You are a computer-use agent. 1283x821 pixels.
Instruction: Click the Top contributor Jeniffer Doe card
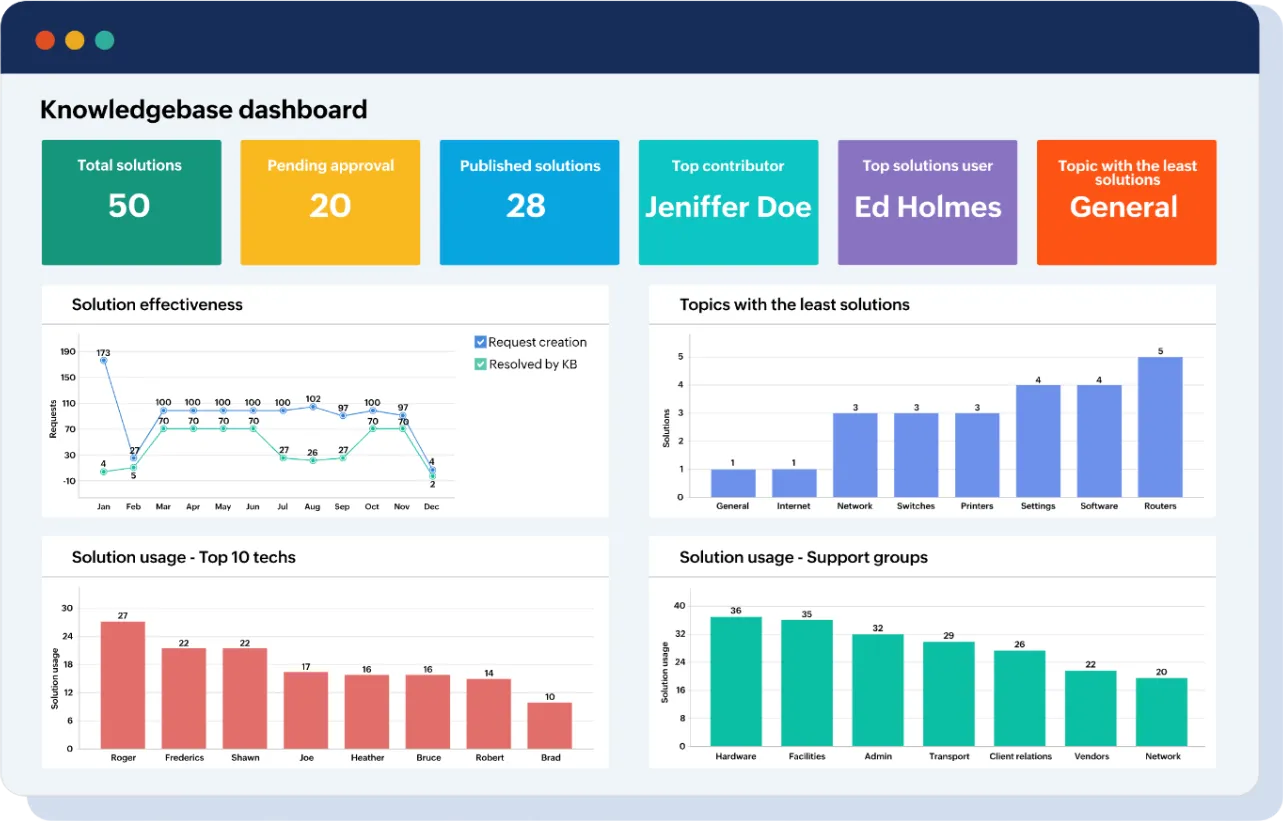pos(728,202)
